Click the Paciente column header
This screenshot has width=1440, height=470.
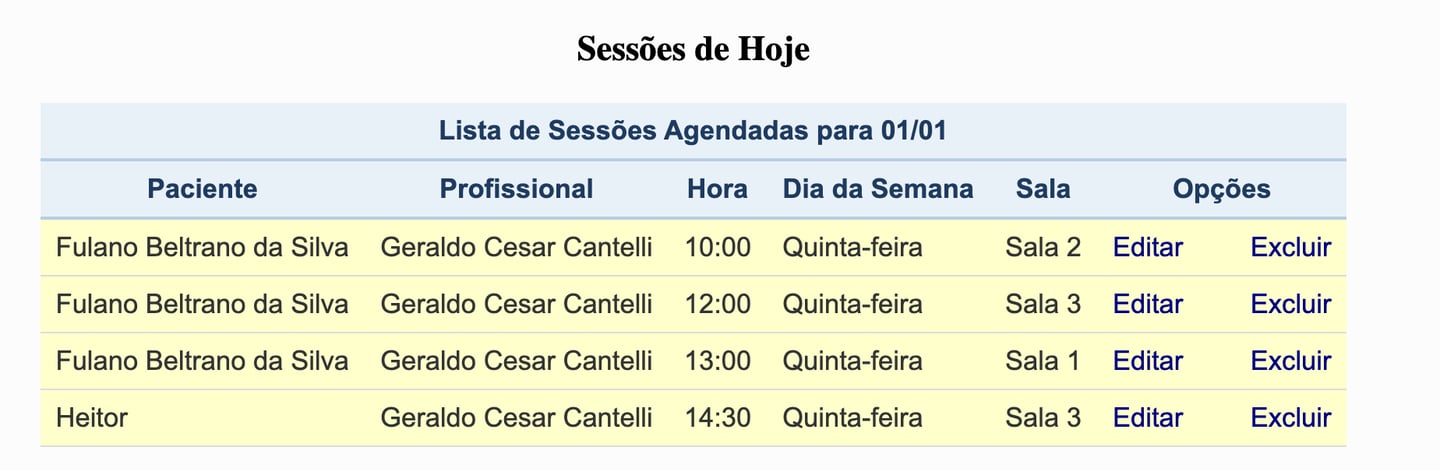click(x=202, y=189)
